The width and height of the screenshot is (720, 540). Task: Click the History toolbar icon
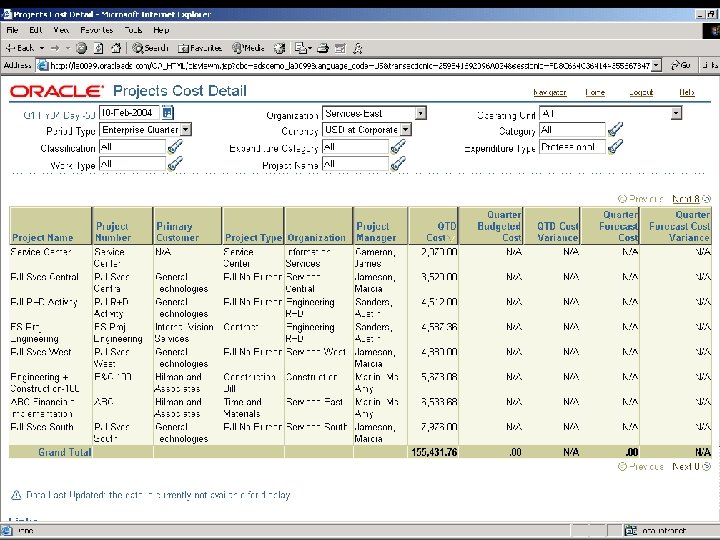coord(279,48)
